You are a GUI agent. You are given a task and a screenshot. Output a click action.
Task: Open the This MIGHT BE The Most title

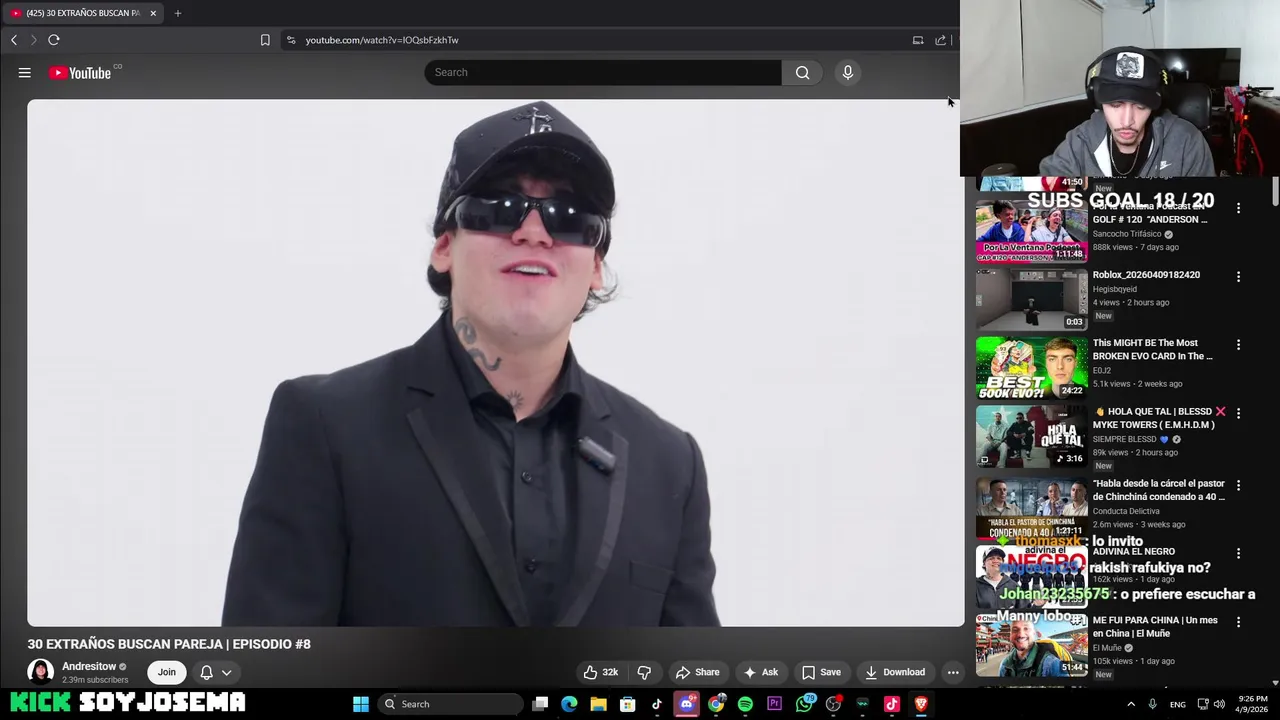(1152, 349)
